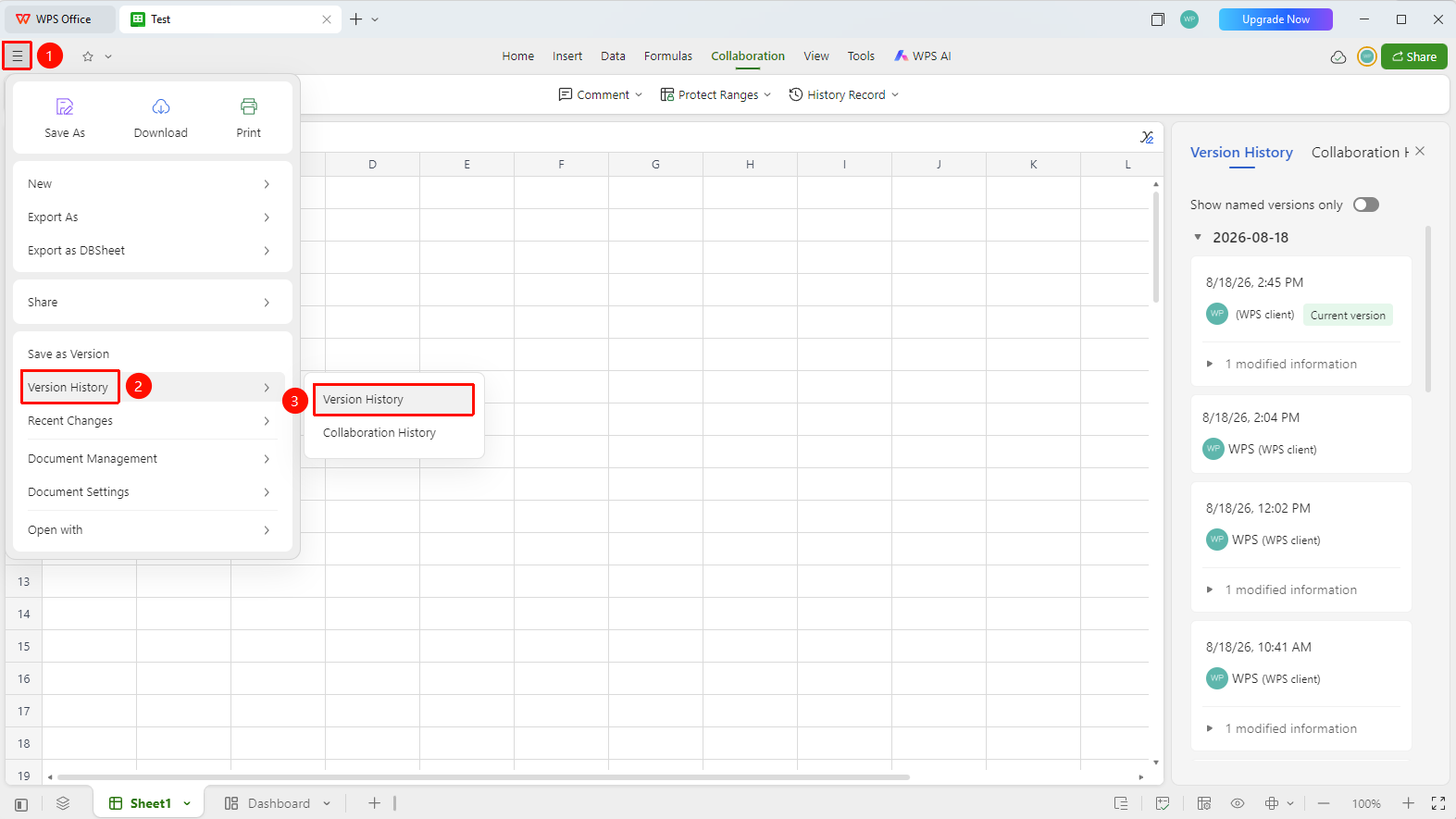The image size is (1456, 819).
Task: Open the History Record dropdown
Action: tap(844, 94)
